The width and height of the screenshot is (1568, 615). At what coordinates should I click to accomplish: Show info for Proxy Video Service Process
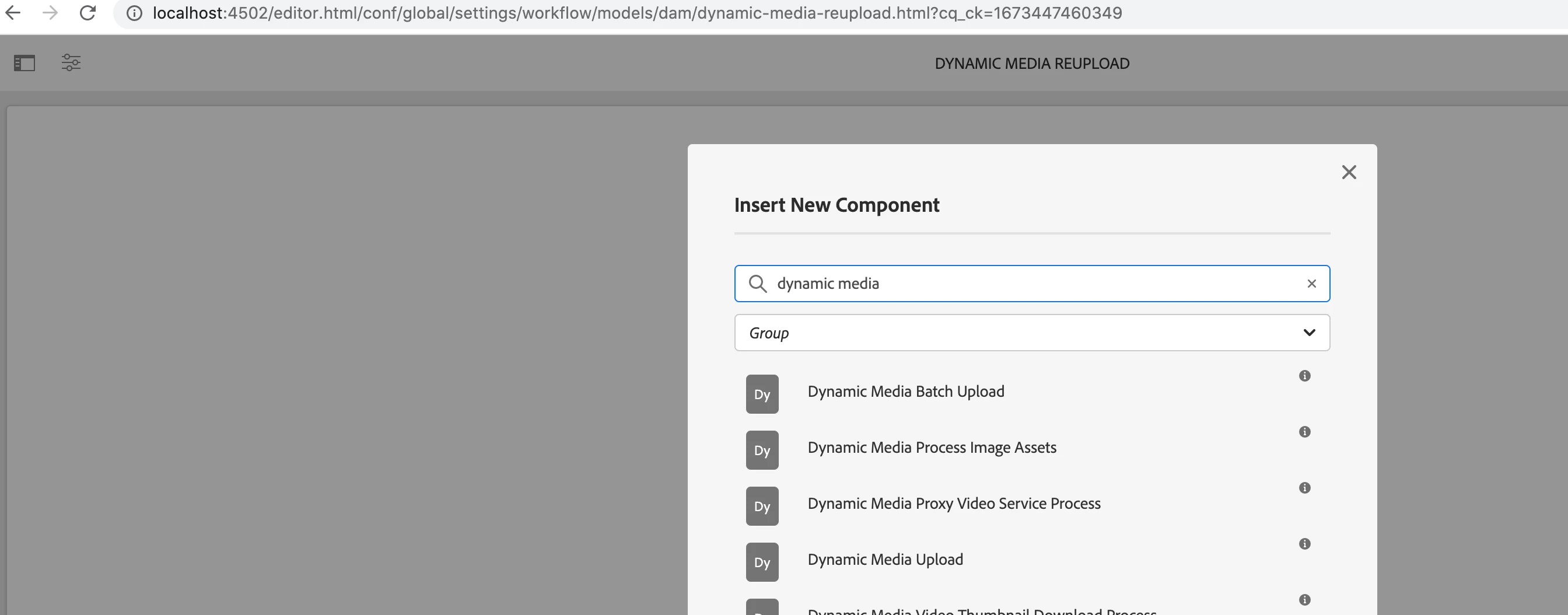(1304, 488)
